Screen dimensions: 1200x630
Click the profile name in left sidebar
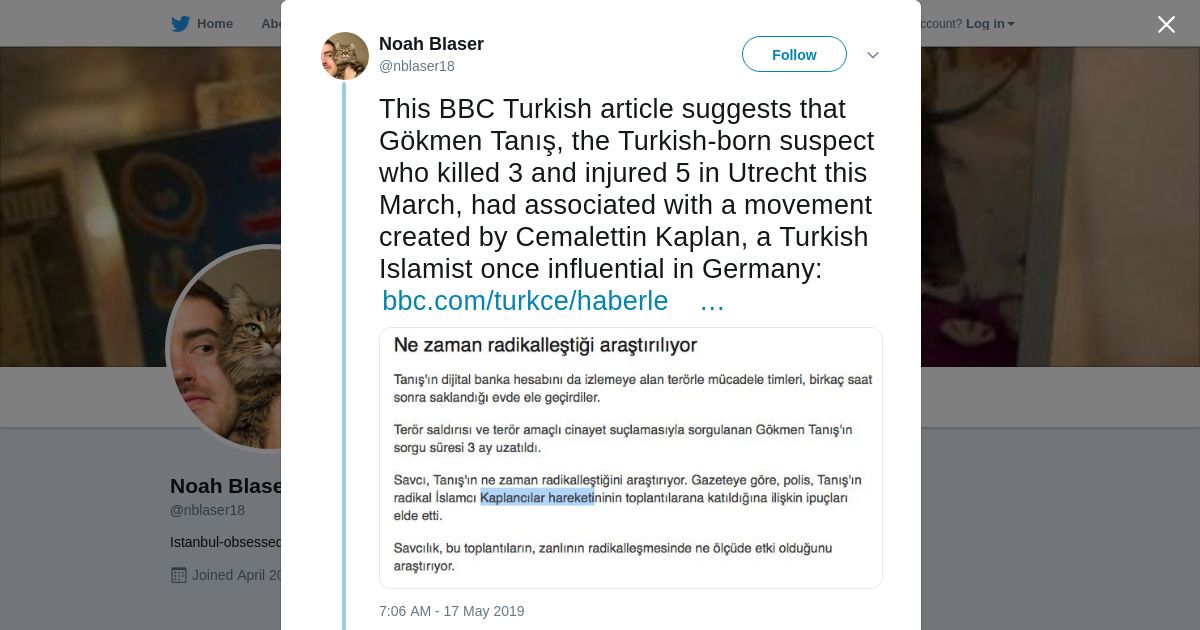click(x=226, y=486)
